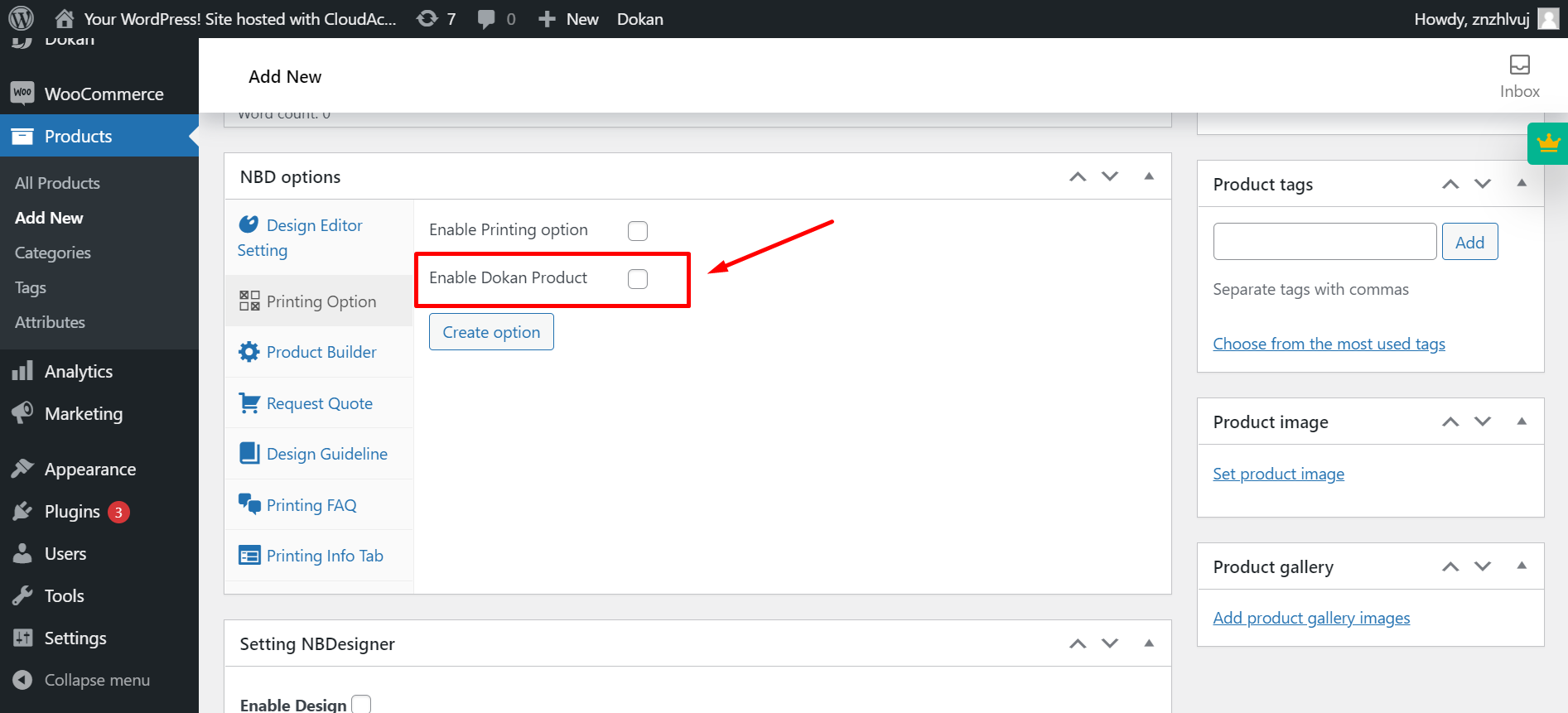Collapse the NBD options panel
This screenshot has width=1568, height=713.
(1149, 176)
